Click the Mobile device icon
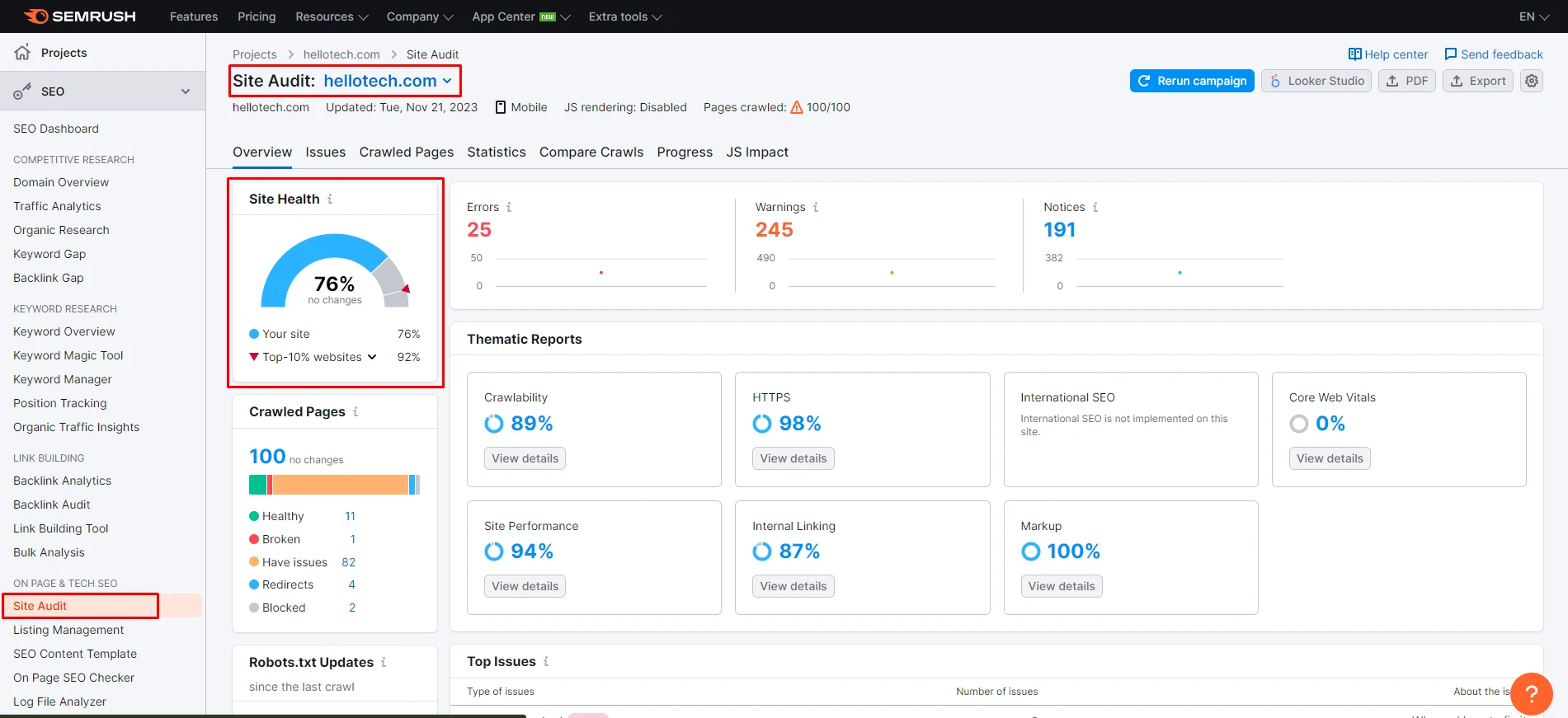The image size is (1568, 718). tap(501, 107)
